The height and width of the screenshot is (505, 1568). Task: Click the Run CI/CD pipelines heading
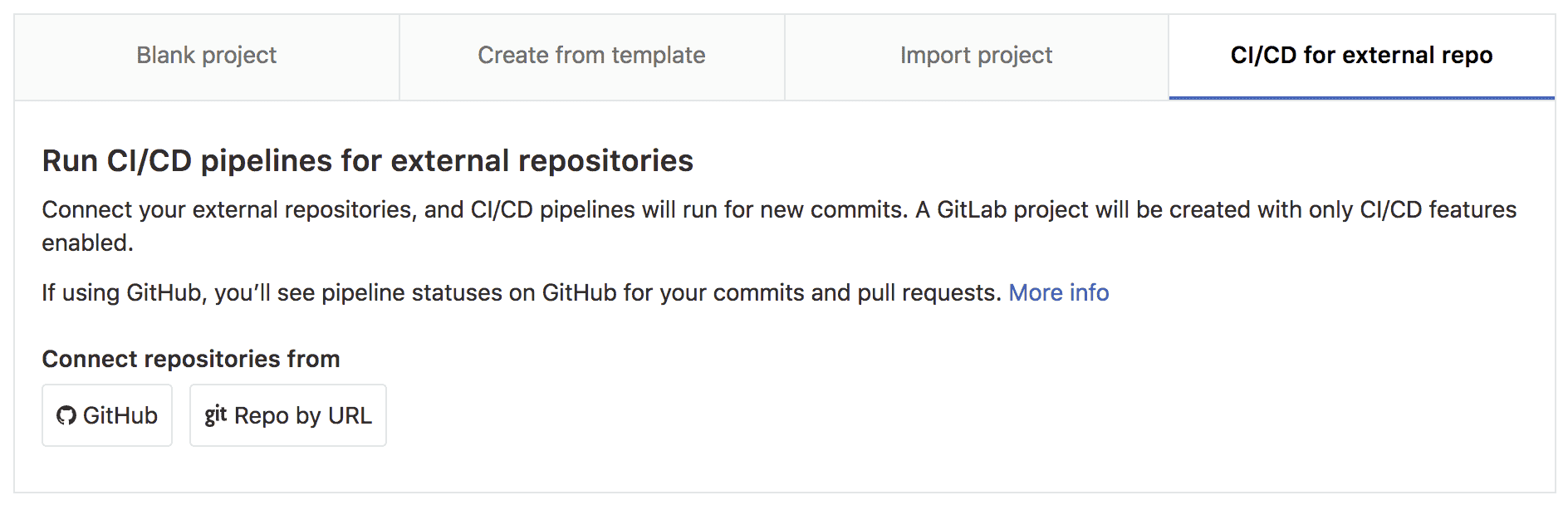(369, 159)
